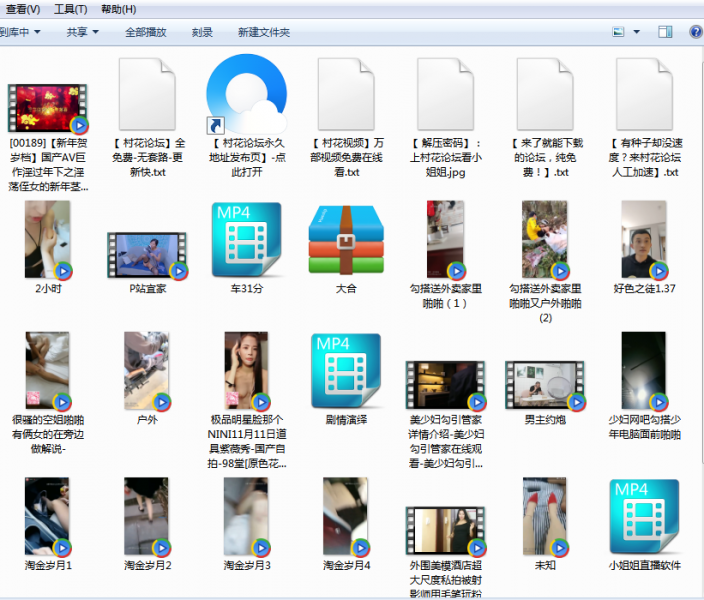Click the change view icon
This screenshot has width=704, height=600.
coord(618,32)
